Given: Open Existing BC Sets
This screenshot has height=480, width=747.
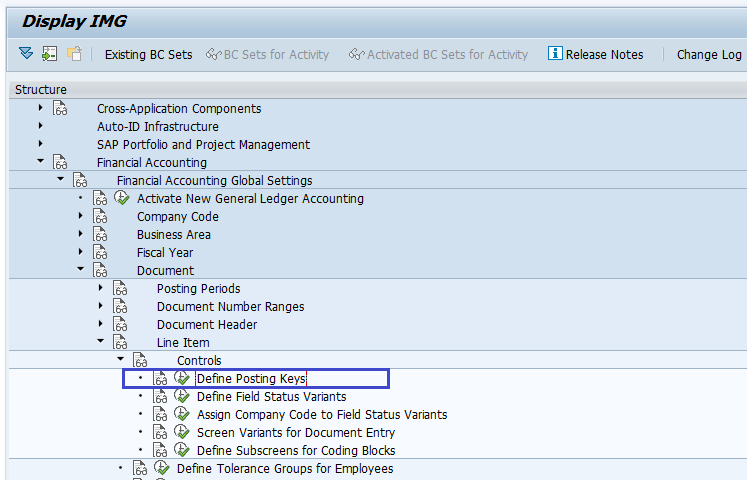Looking at the screenshot, I should pos(148,55).
